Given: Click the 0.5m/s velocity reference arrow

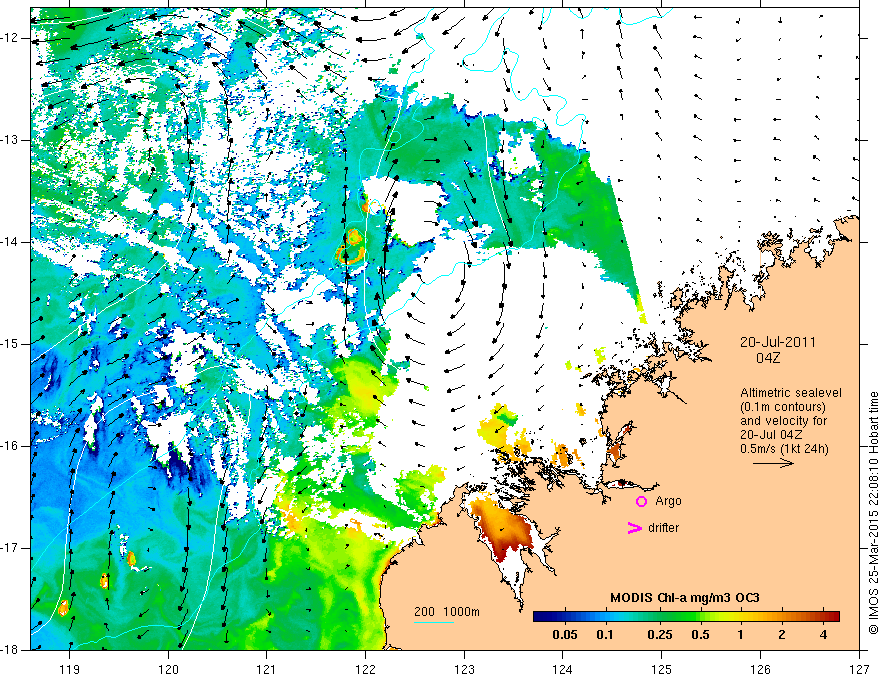Looking at the screenshot, I should point(773,463).
